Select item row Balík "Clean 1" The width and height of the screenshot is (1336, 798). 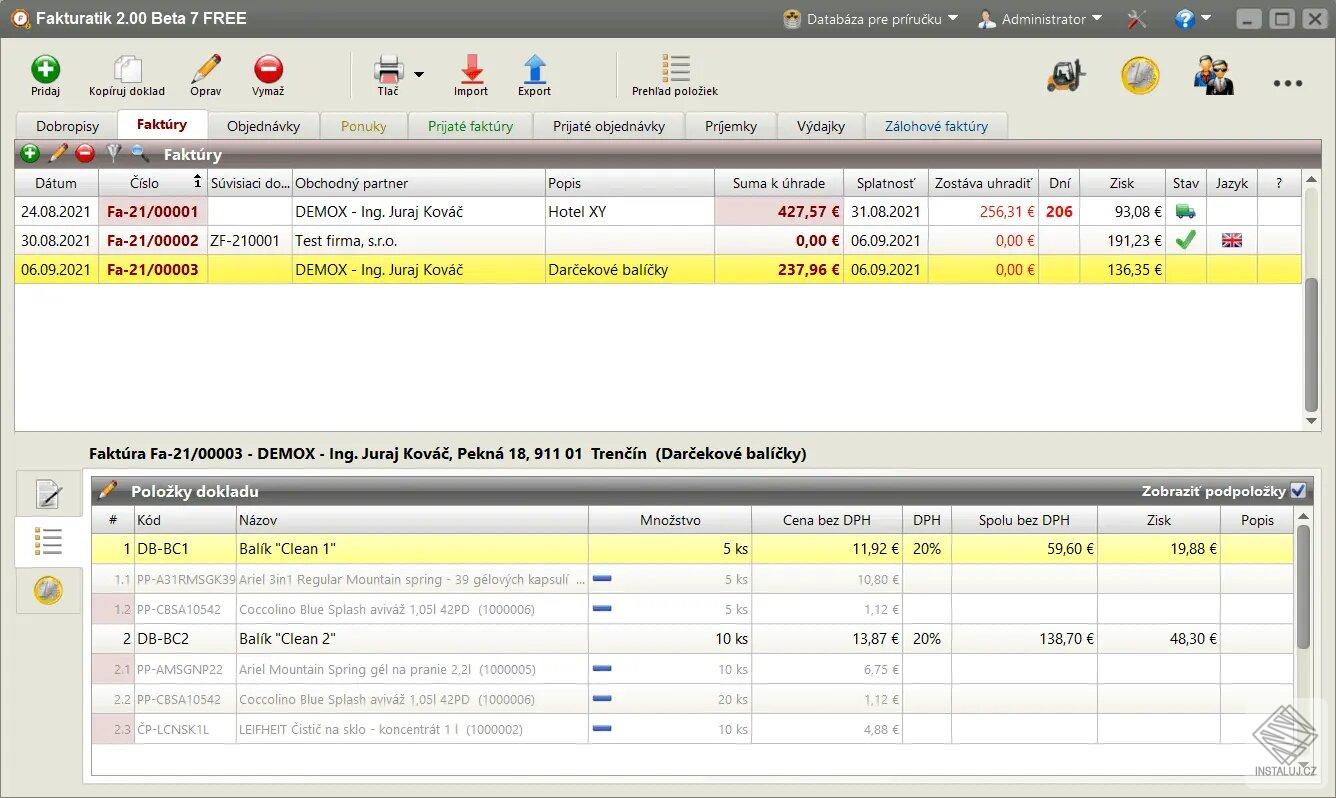pyautogui.click(x=691, y=549)
